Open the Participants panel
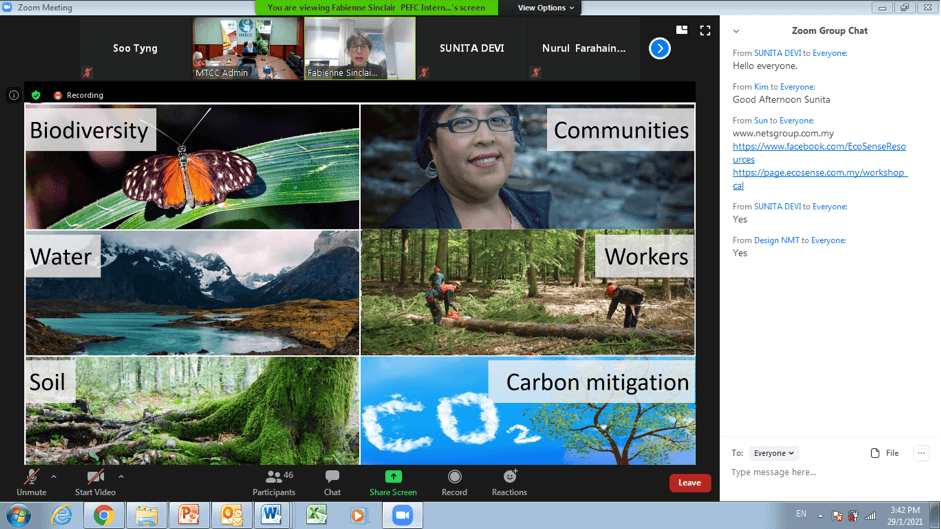This screenshot has height=529, width=941. [x=273, y=482]
